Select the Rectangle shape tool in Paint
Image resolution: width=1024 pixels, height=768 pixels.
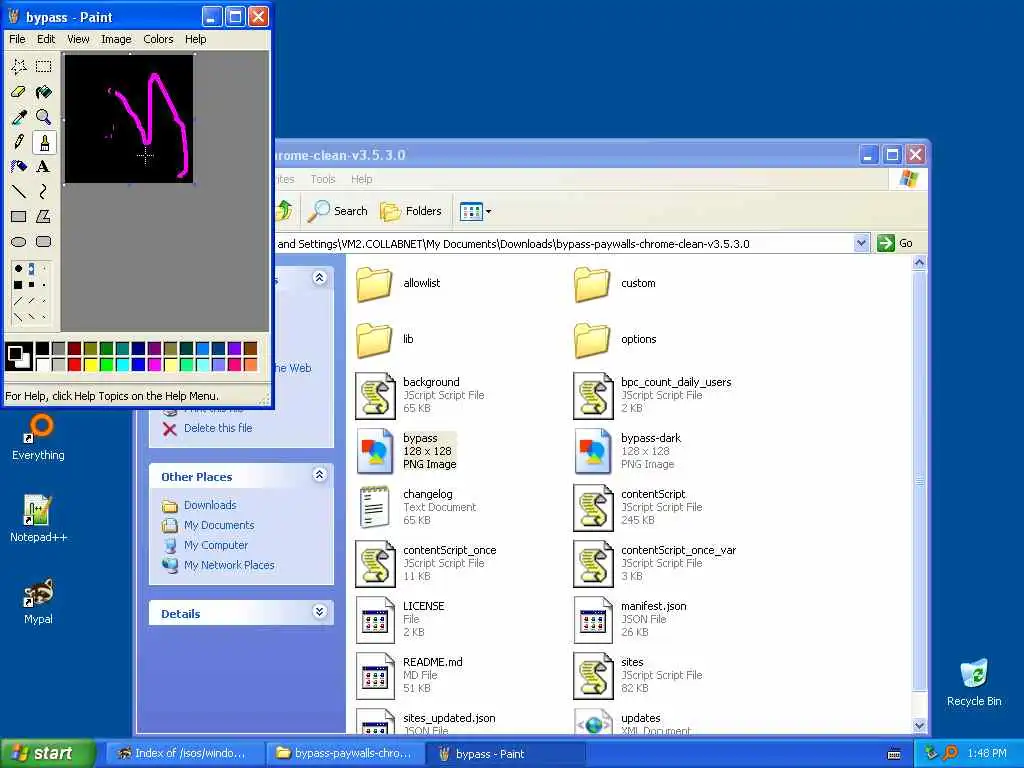coord(19,216)
